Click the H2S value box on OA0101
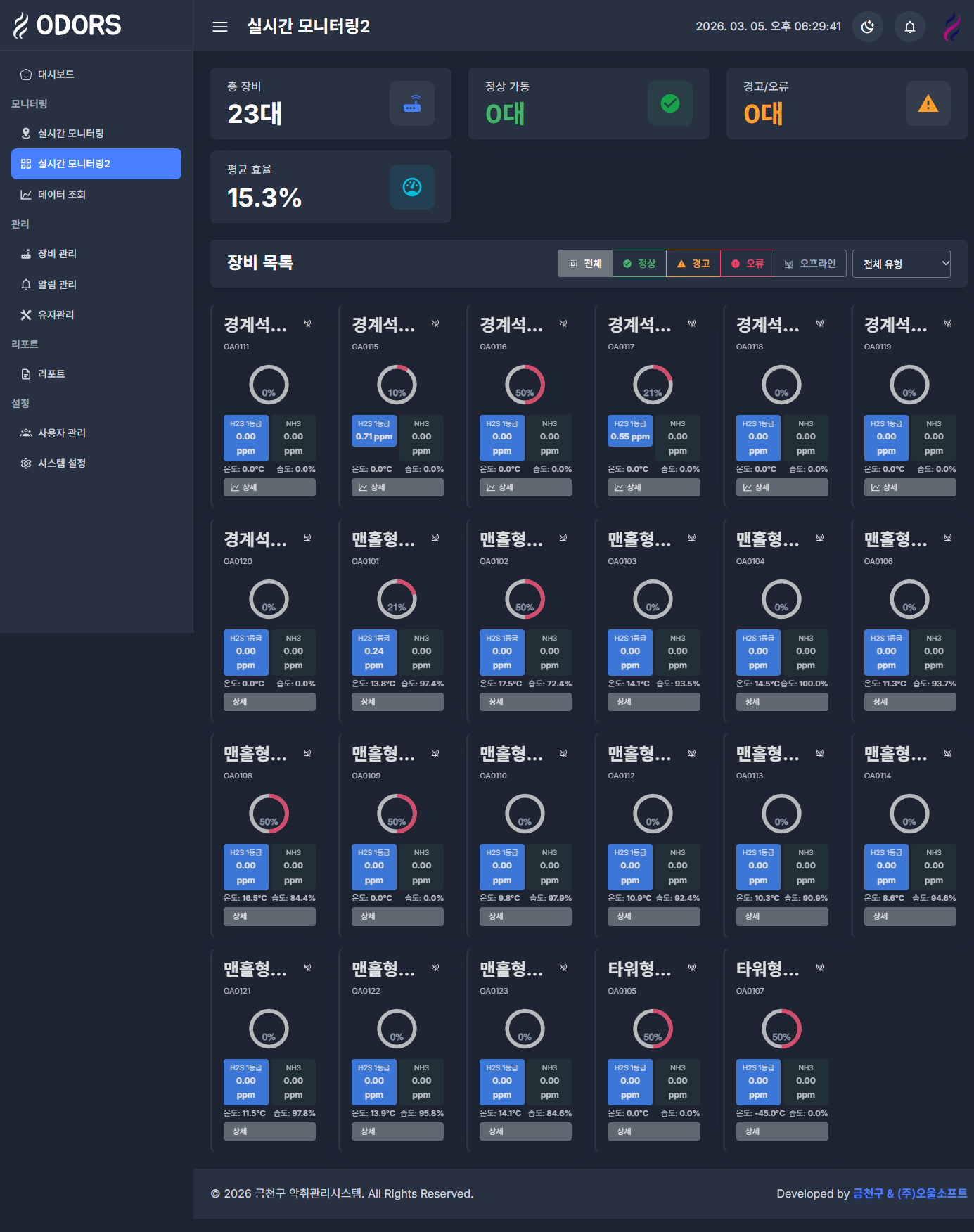The width and height of the screenshot is (974, 1232). coord(374,651)
